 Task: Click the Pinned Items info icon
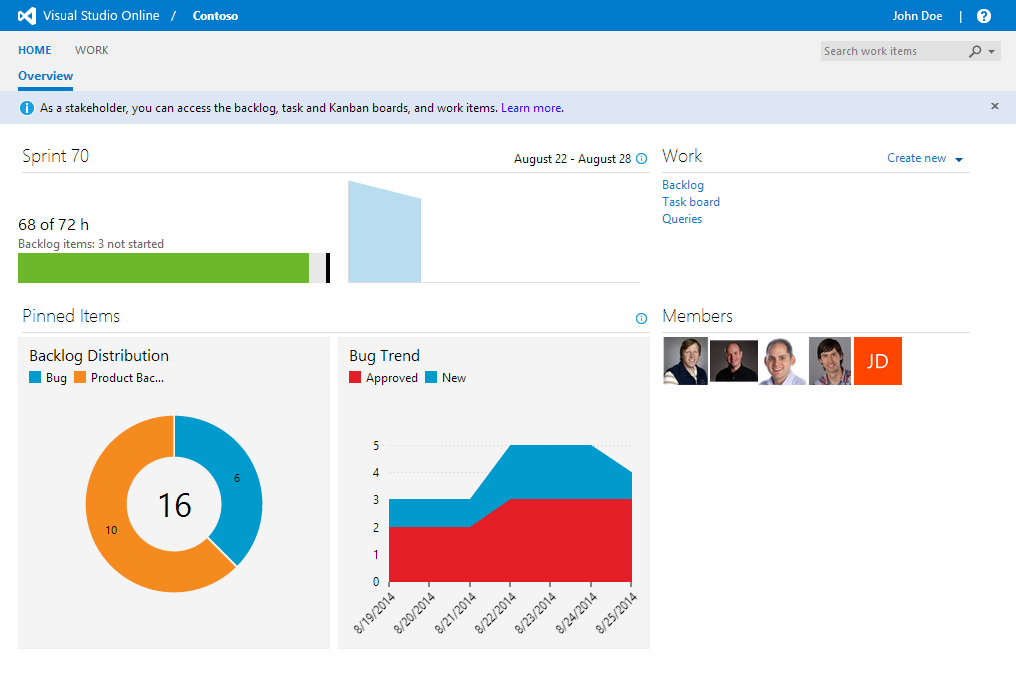coord(641,319)
